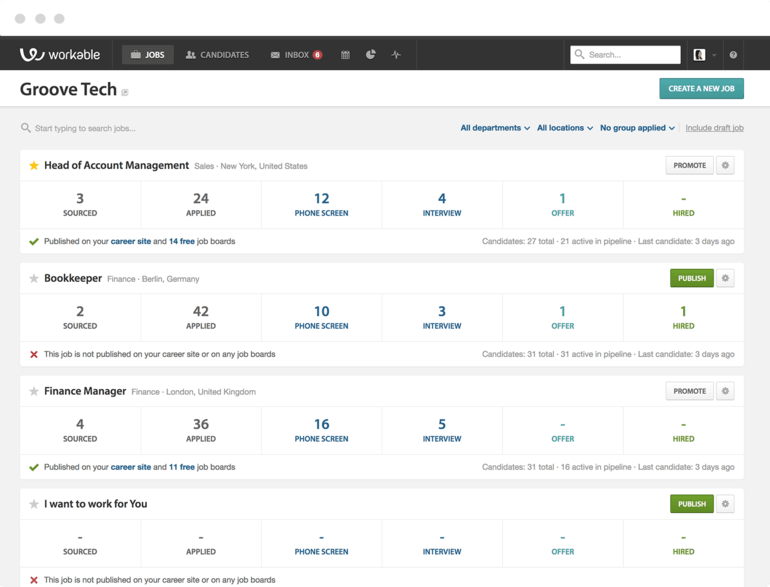Star the Finance Manager job
This screenshot has height=587, width=770.
[x=34, y=391]
